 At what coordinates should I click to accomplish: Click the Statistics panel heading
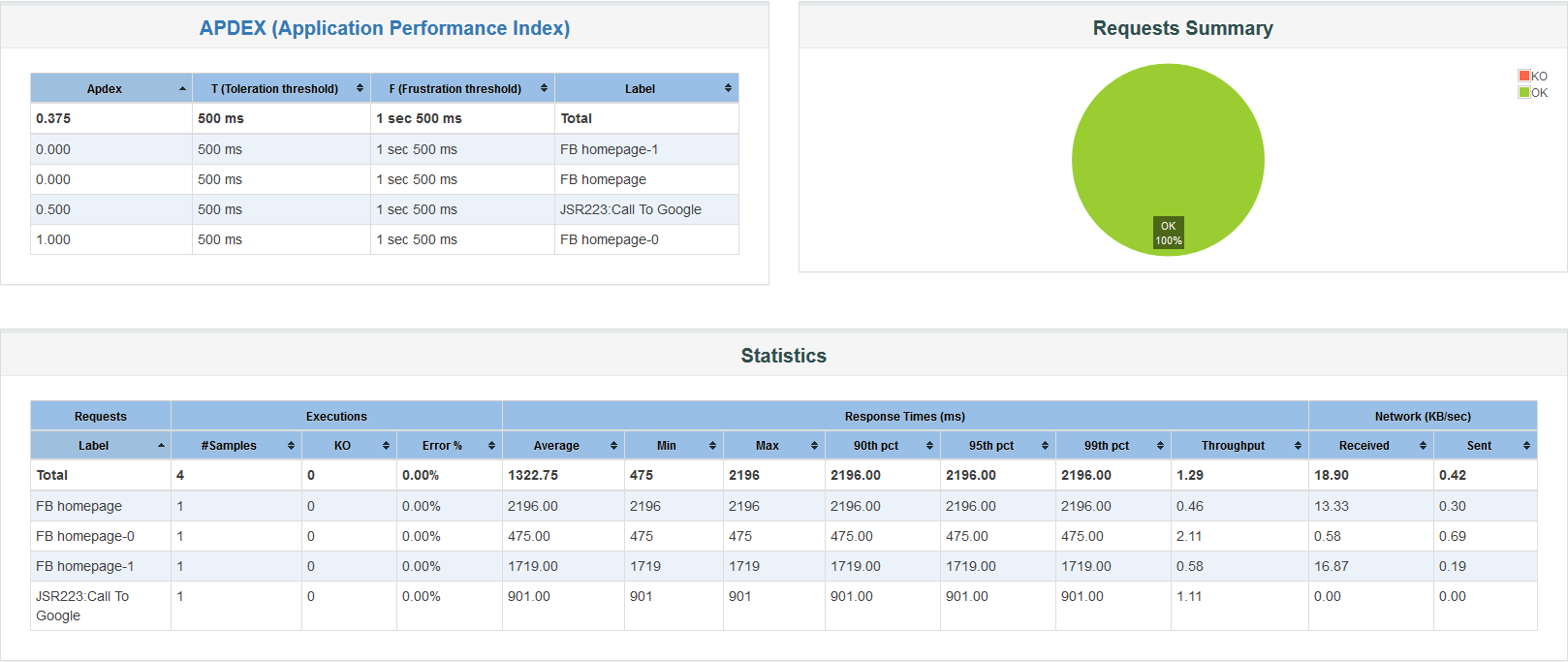point(784,356)
